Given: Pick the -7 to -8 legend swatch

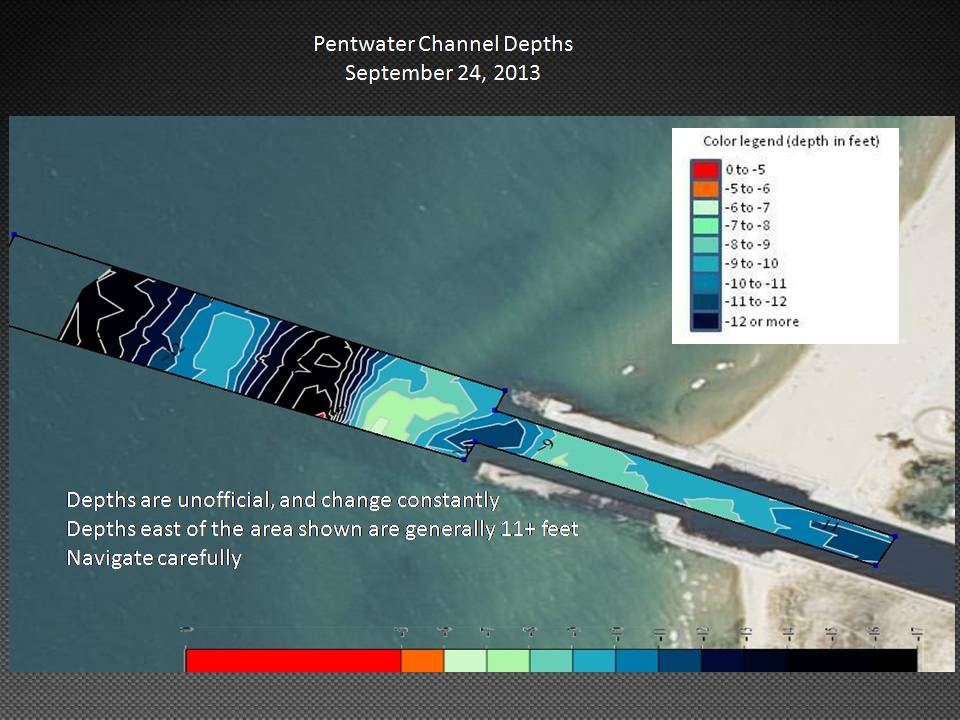Looking at the screenshot, I should [x=704, y=226].
